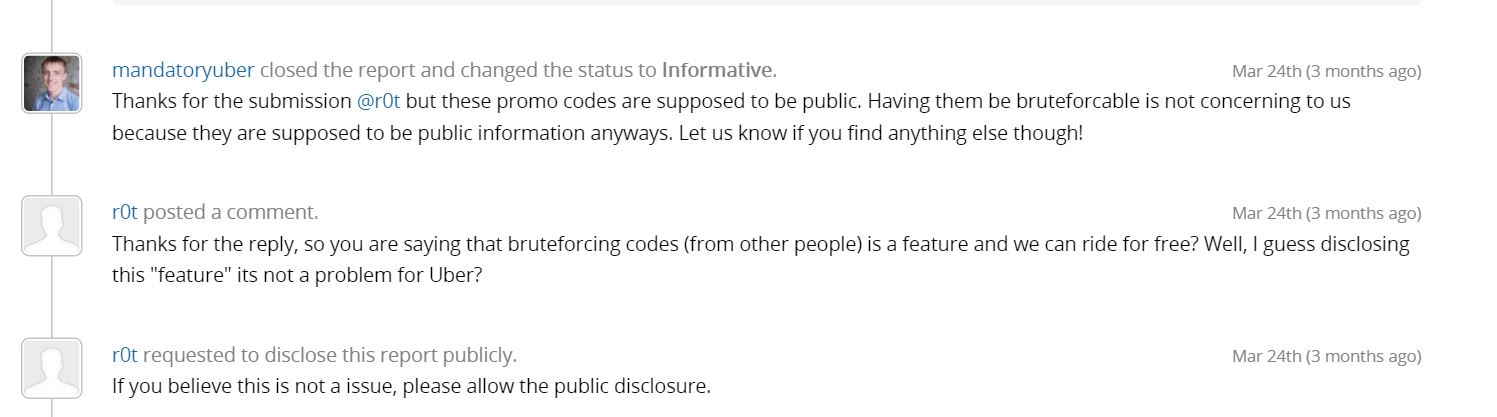
Task: Click the 'Thanks for the submission' reply text
Action: pos(232,101)
